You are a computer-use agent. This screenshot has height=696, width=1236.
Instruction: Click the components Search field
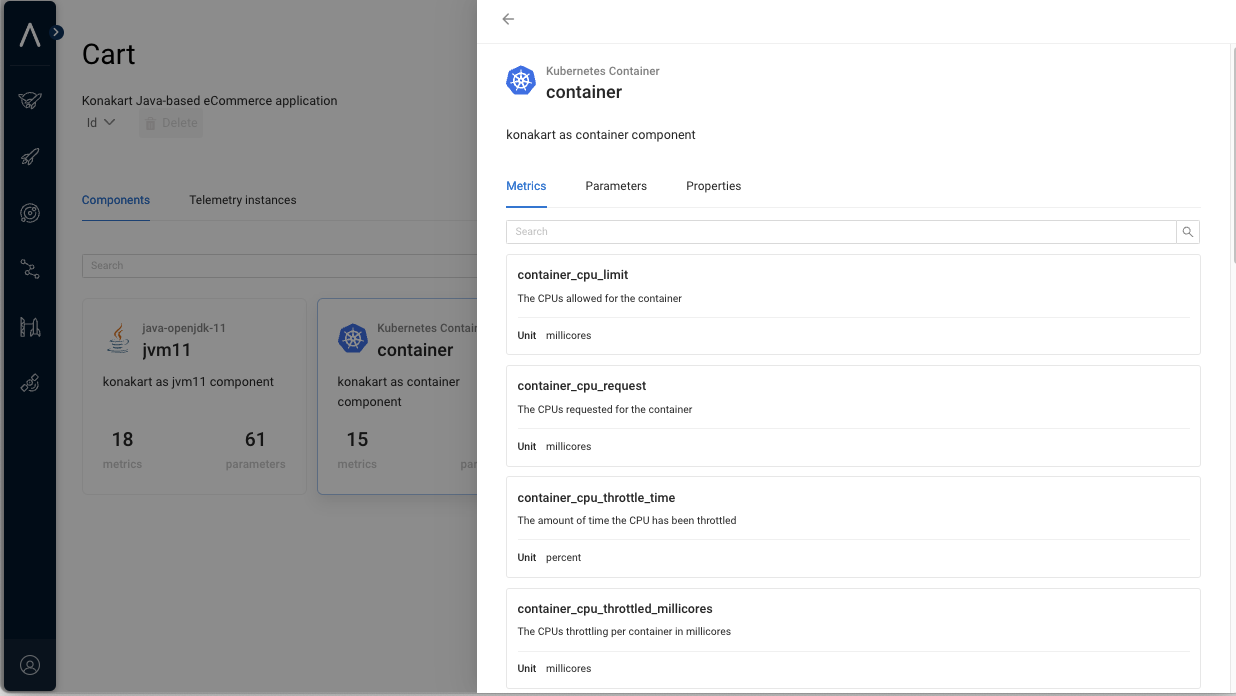pos(280,266)
